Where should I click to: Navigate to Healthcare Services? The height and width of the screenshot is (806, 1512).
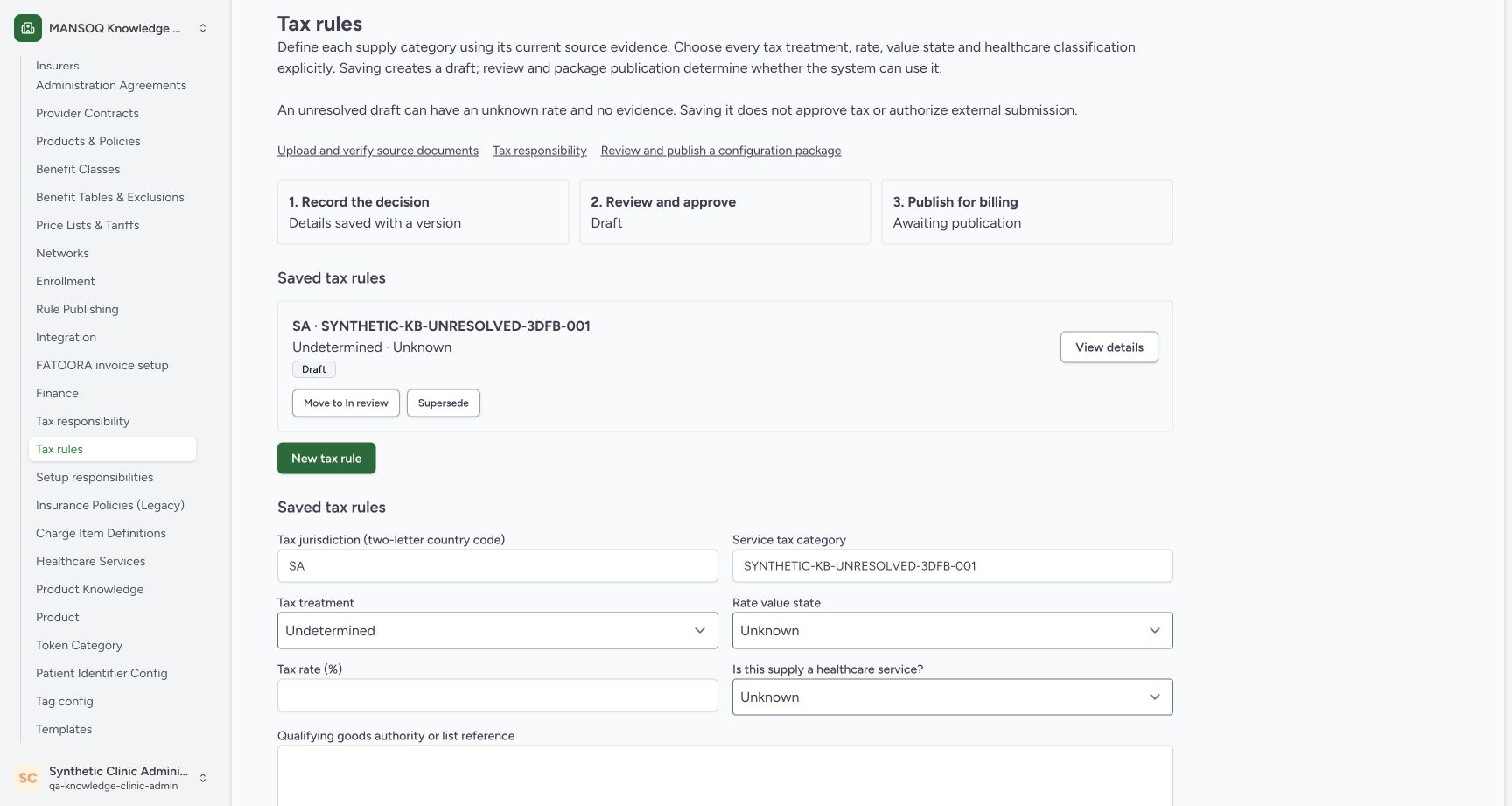coord(91,561)
